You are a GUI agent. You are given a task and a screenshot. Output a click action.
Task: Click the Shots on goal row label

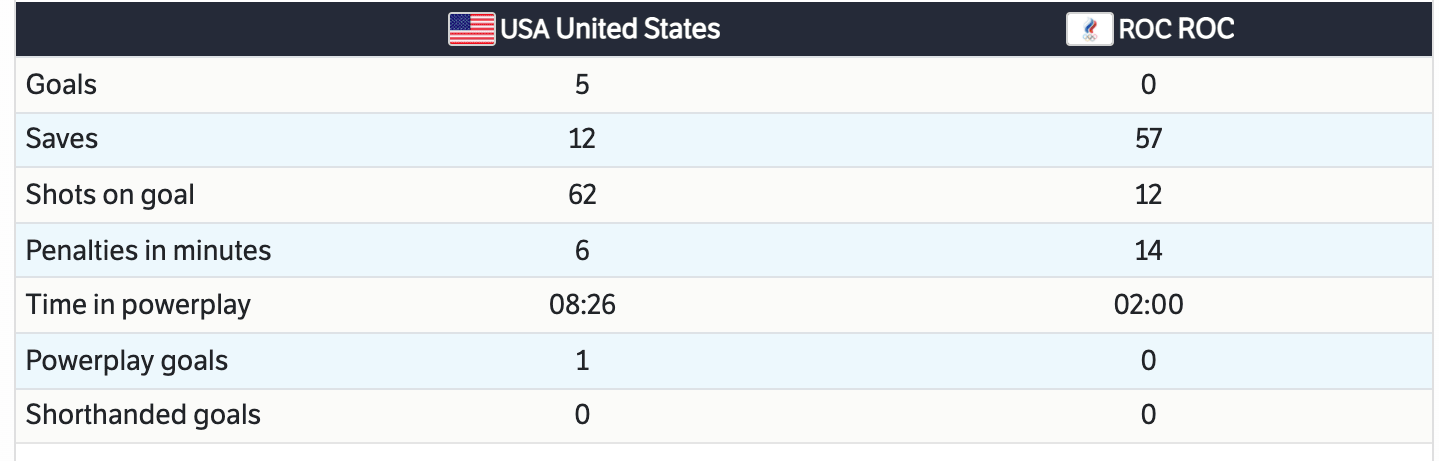[110, 195]
